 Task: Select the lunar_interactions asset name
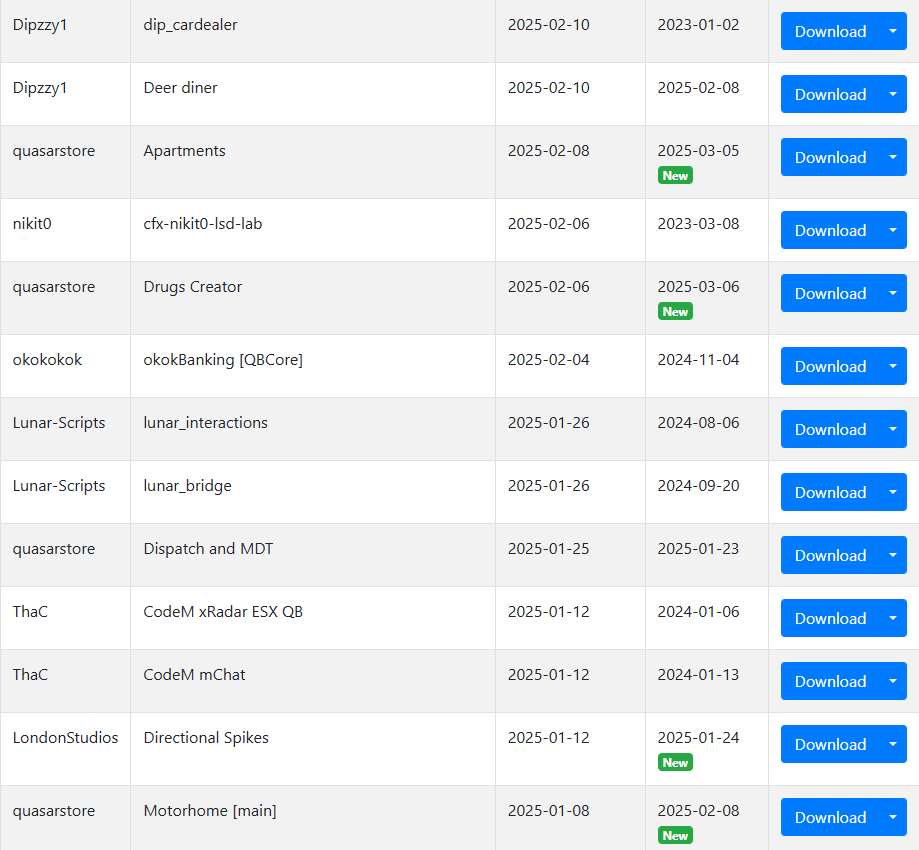coord(206,423)
